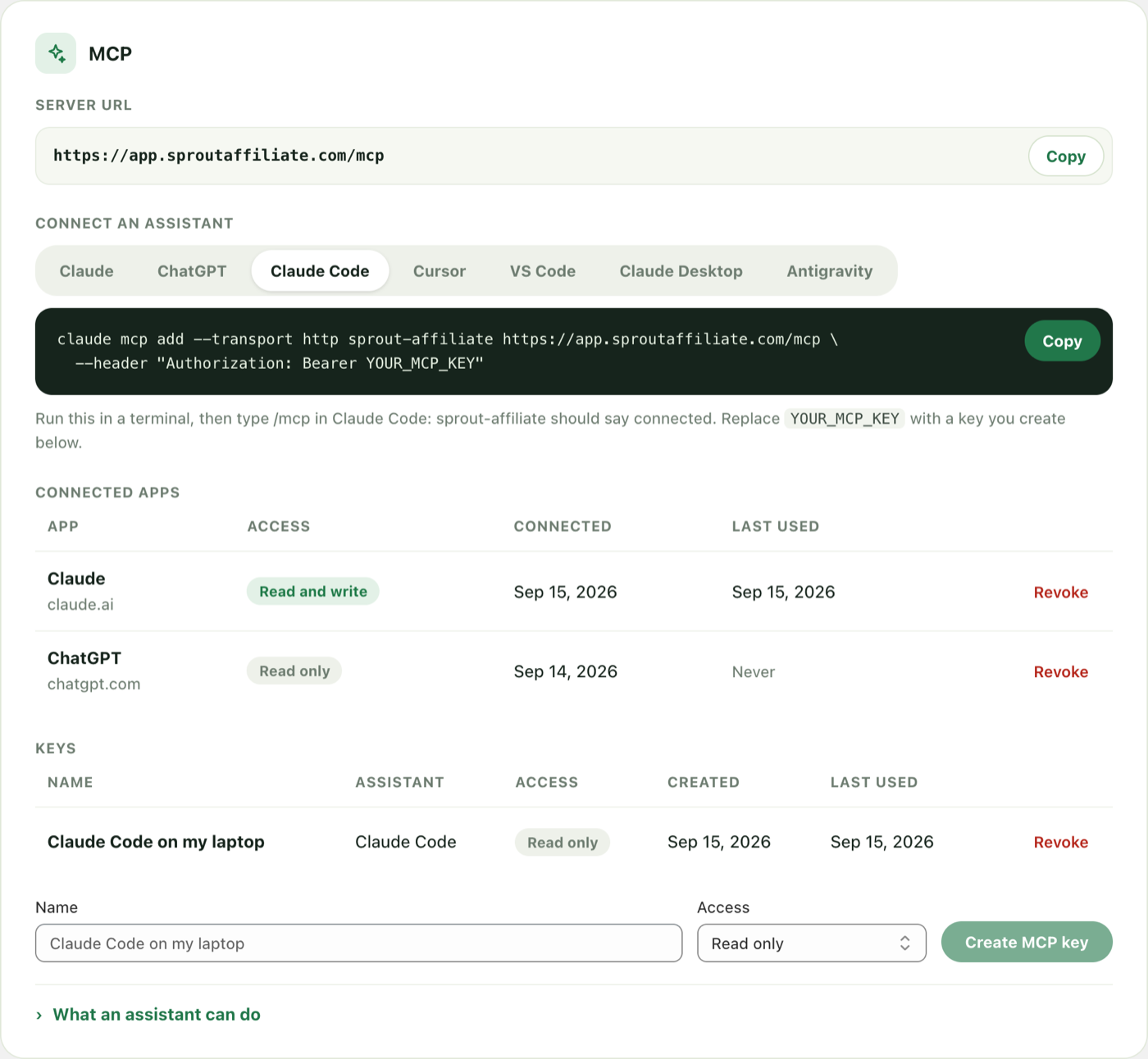
Task: Click the claude.ai domain text
Action: [x=80, y=605]
